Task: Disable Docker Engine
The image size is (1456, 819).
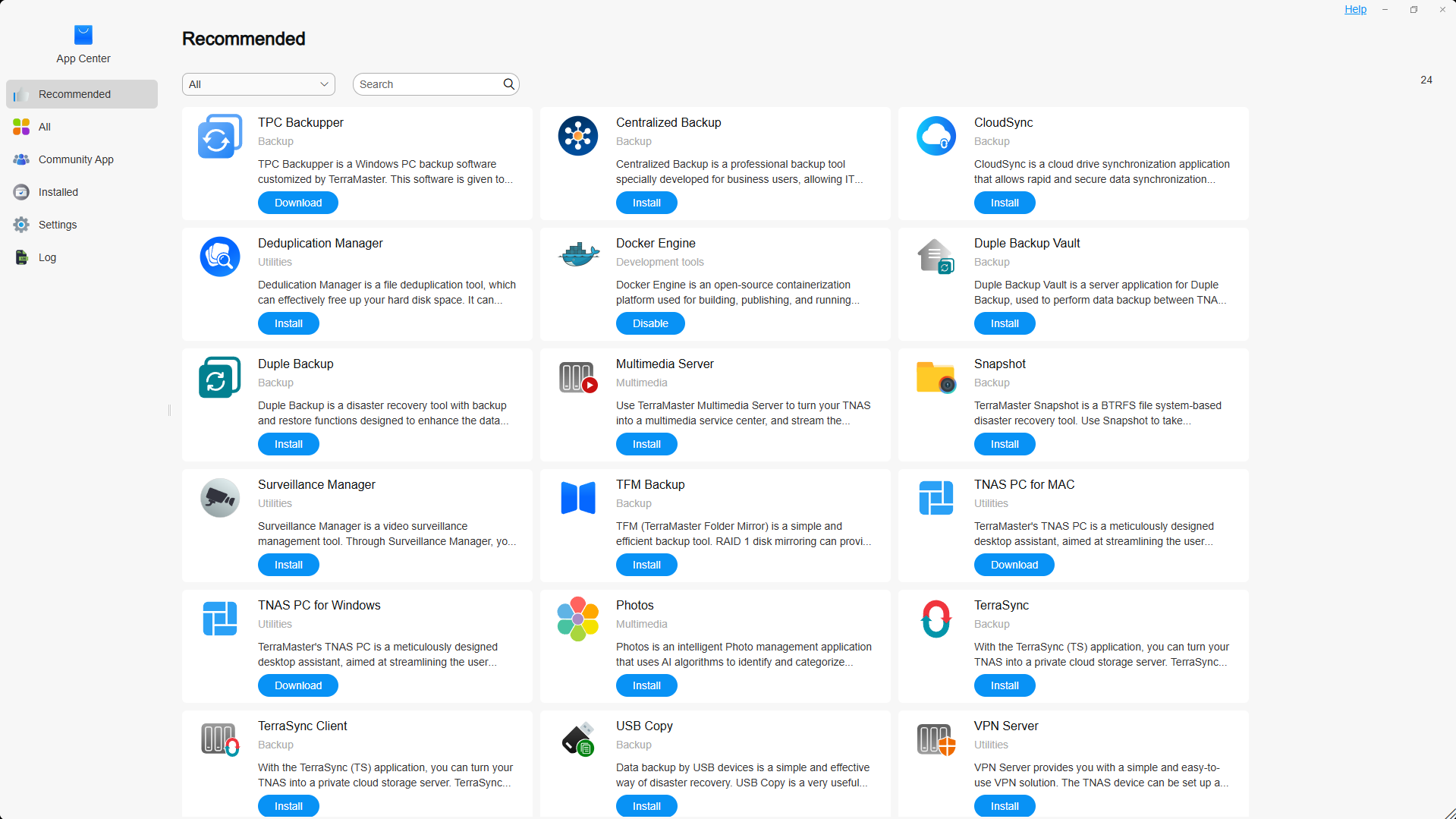Action: pos(650,323)
